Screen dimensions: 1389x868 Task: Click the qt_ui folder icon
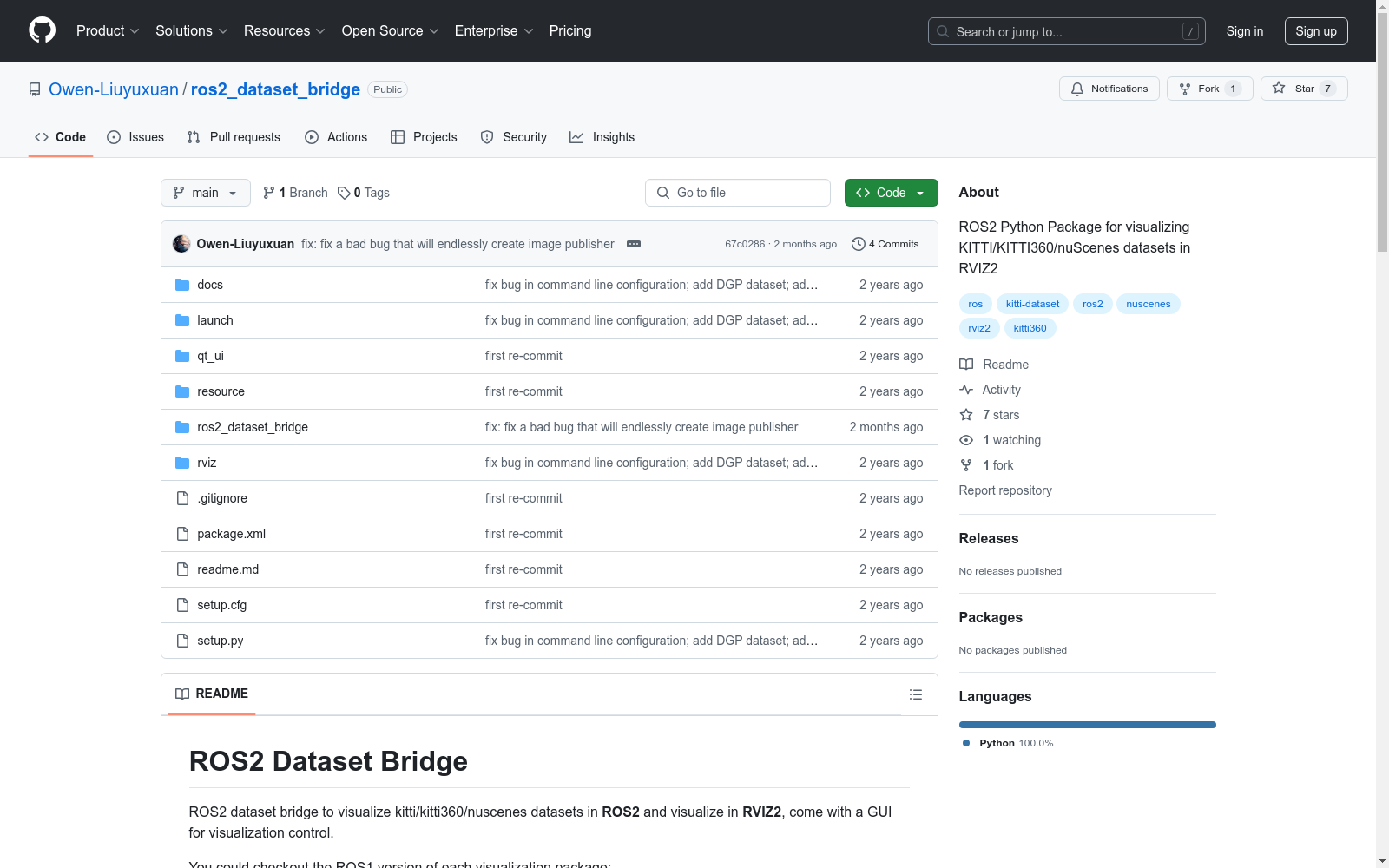tap(182, 356)
